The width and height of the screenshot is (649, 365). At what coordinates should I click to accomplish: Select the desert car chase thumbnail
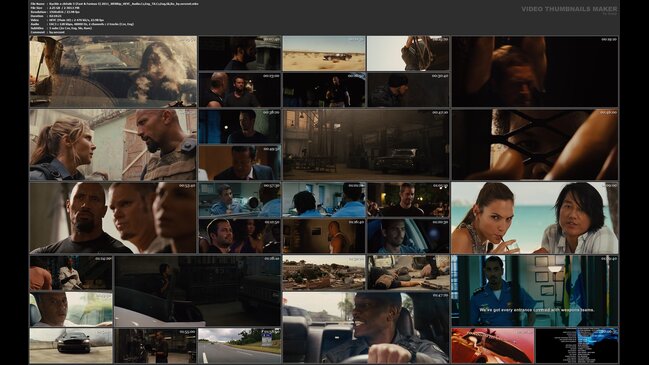point(324,53)
